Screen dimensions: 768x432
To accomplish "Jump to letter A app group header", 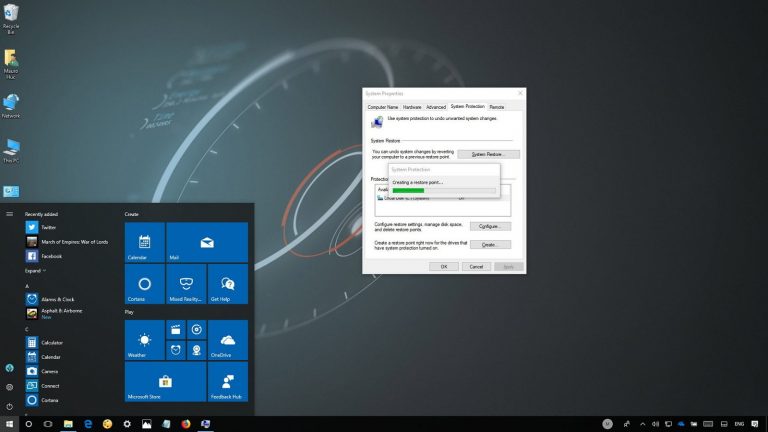I will (x=27, y=286).
